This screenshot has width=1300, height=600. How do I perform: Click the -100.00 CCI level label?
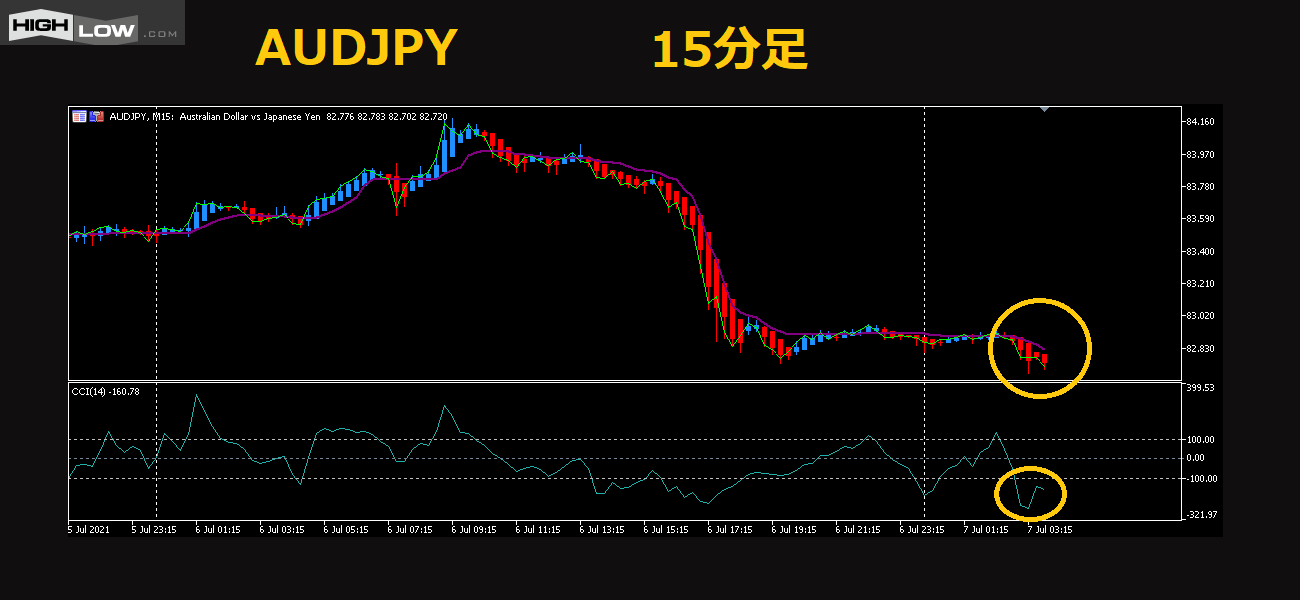[1200, 479]
